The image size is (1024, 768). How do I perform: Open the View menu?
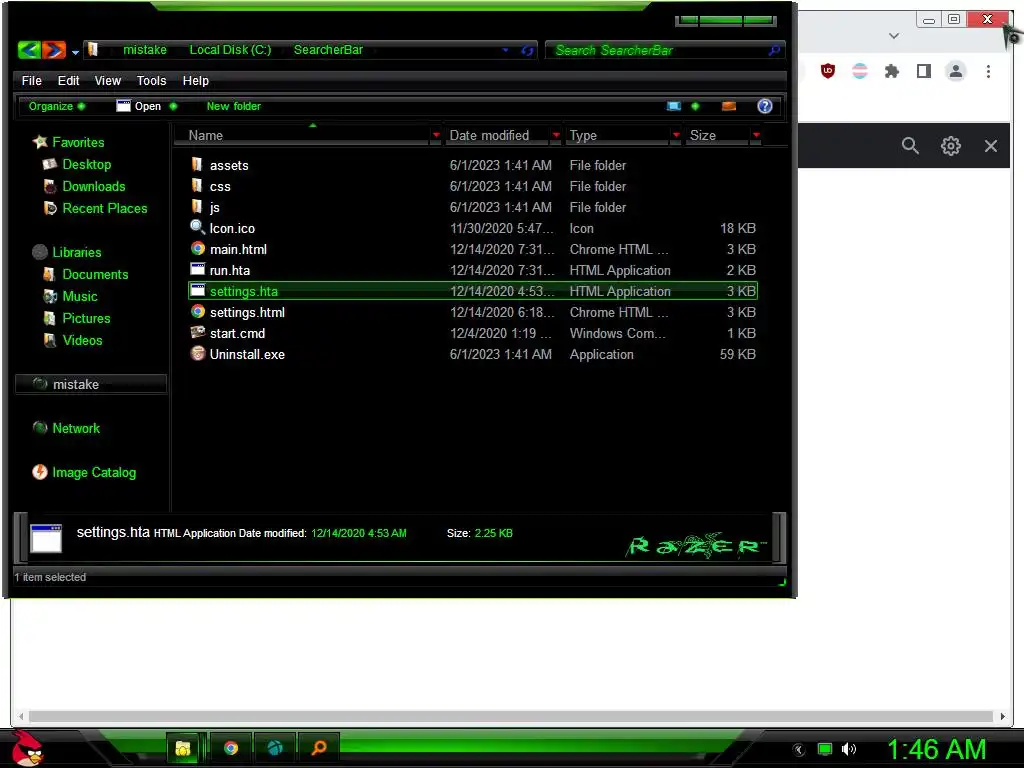(x=108, y=80)
